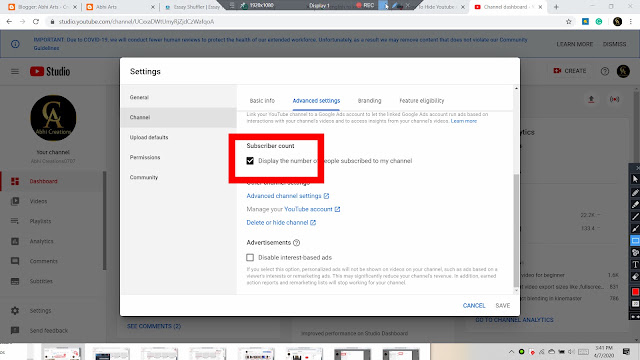Open a new browser tab

point(556,7)
